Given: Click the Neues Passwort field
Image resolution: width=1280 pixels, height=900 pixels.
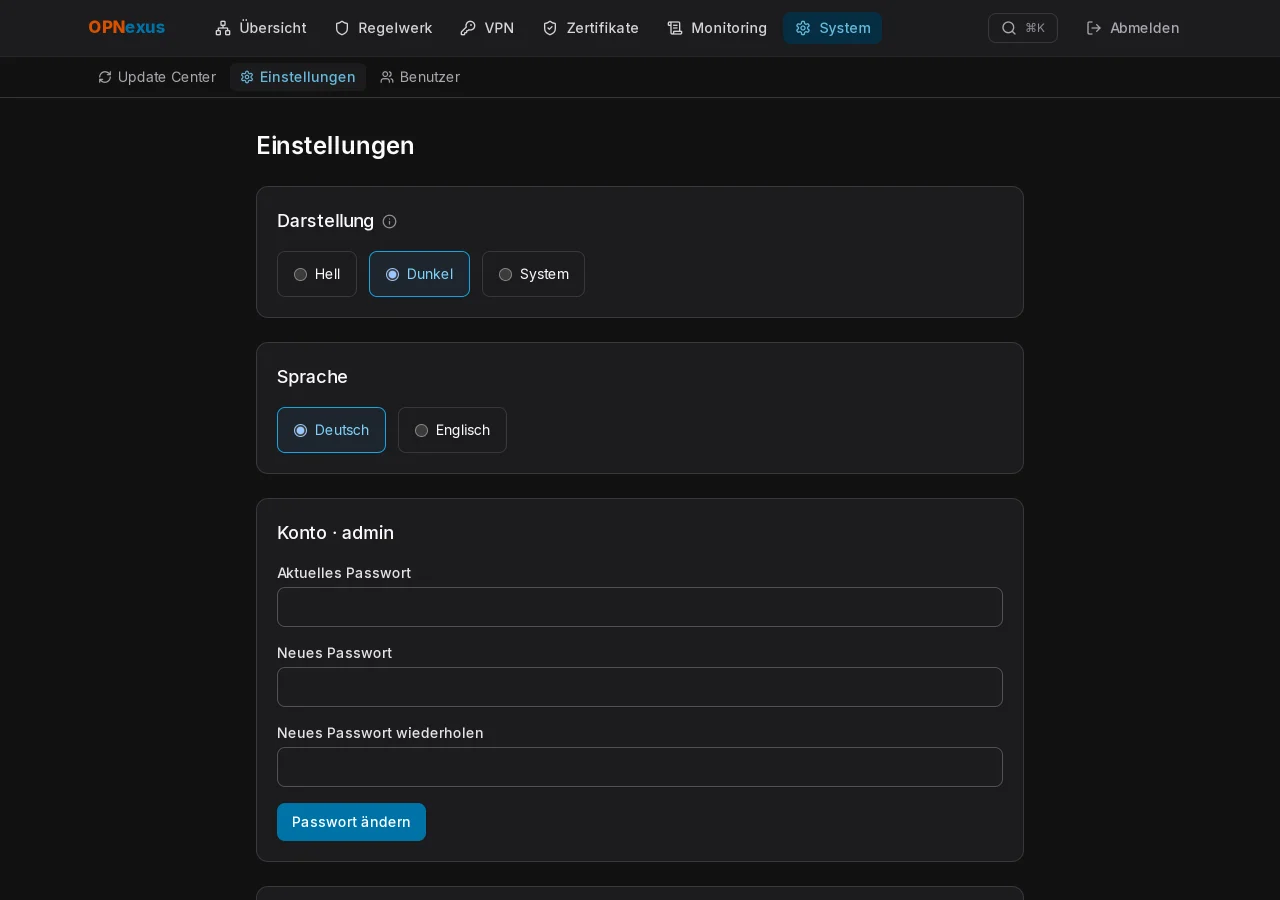Looking at the screenshot, I should point(640,687).
